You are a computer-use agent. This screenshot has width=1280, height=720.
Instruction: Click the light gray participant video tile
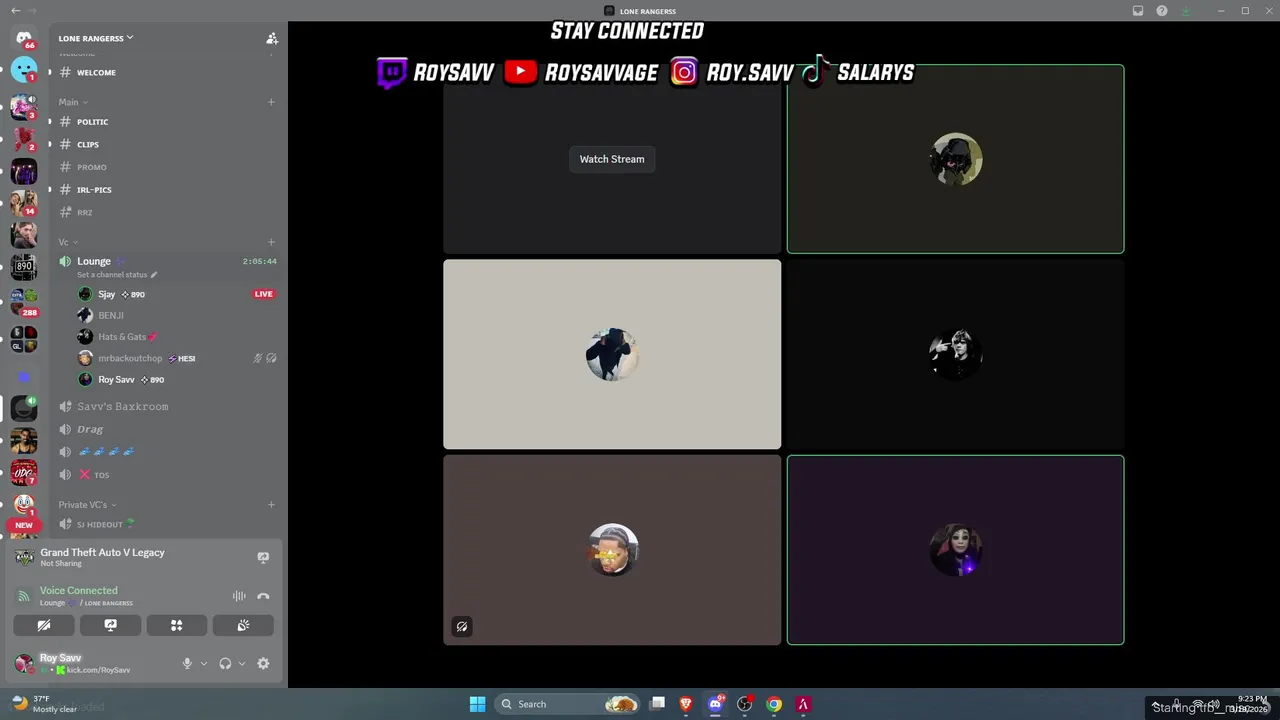tap(612, 354)
